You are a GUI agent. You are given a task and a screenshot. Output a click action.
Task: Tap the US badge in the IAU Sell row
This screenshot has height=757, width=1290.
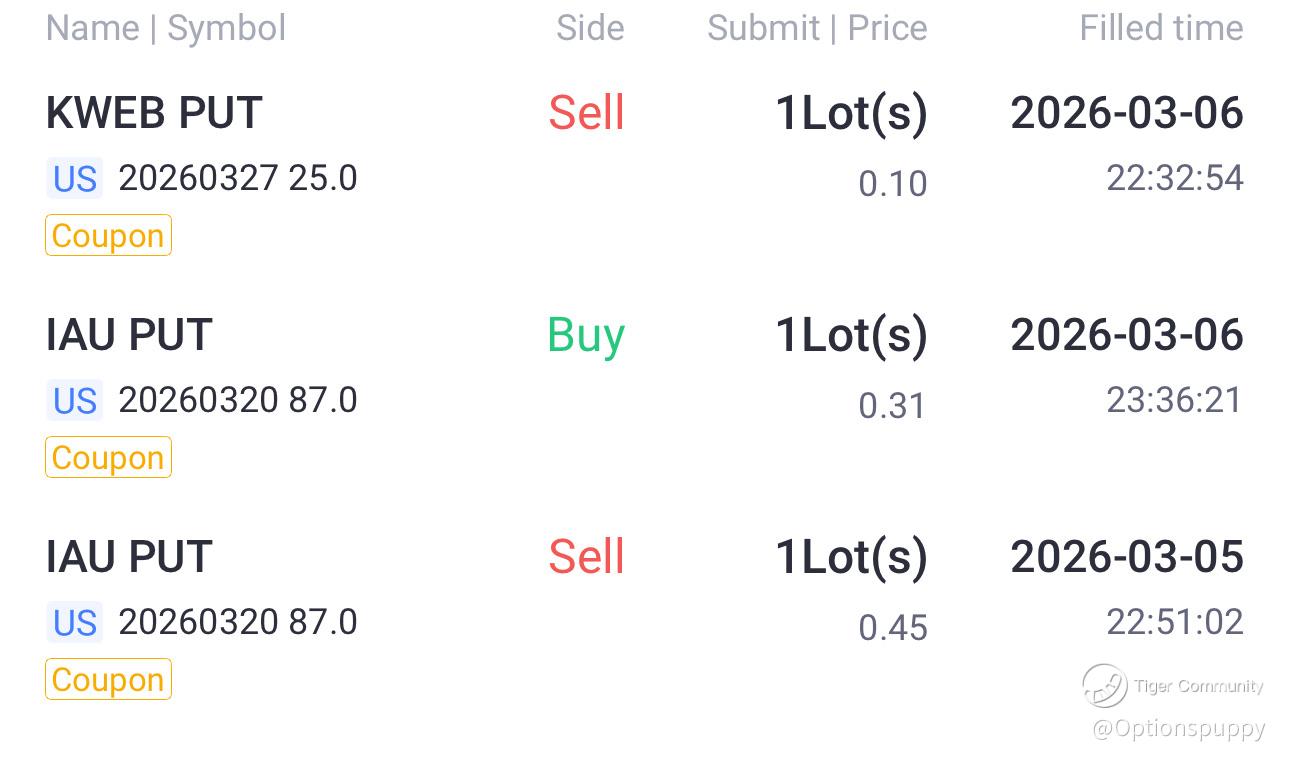coord(75,623)
